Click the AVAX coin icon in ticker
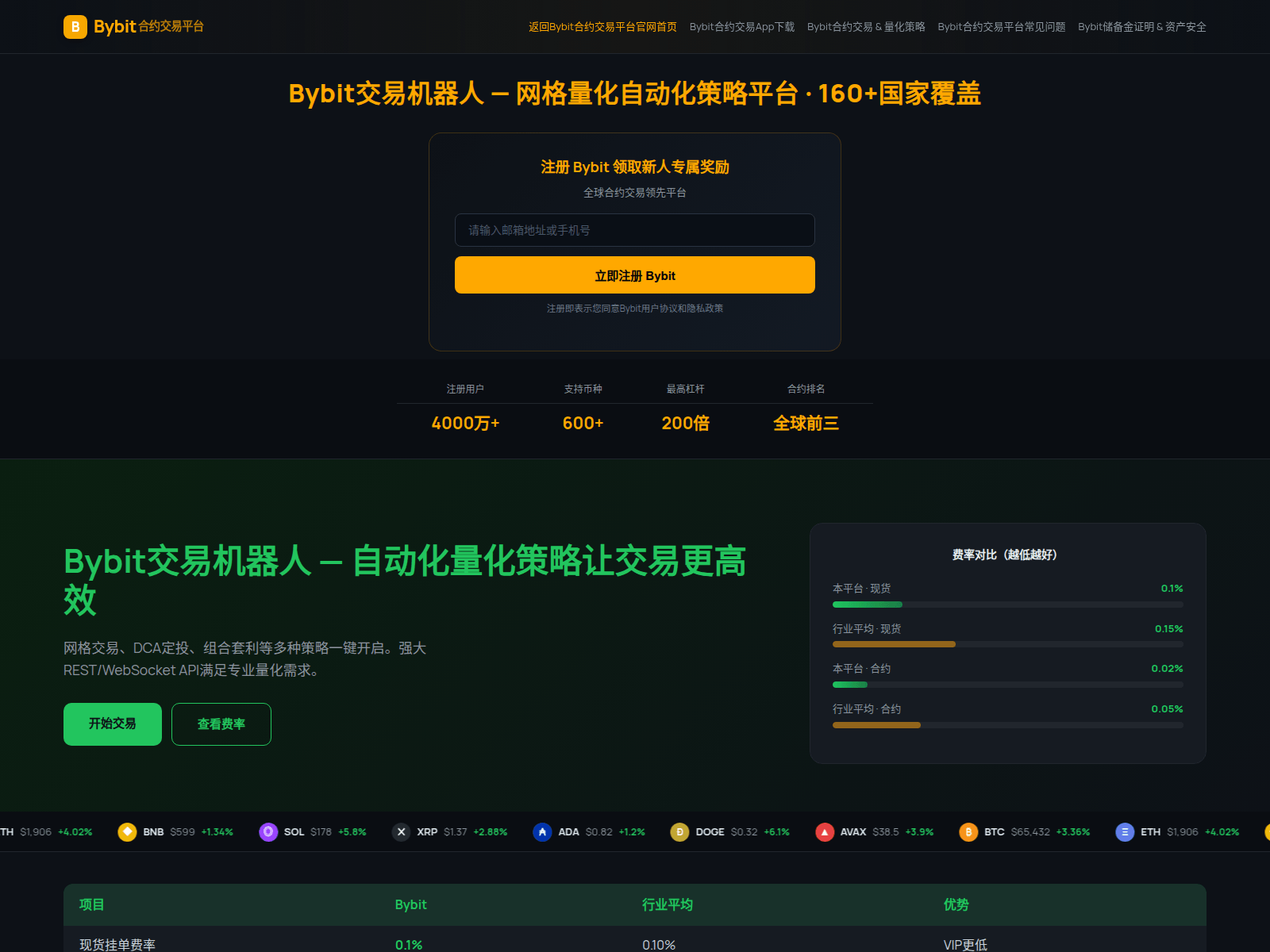 click(x=825, y=831)
